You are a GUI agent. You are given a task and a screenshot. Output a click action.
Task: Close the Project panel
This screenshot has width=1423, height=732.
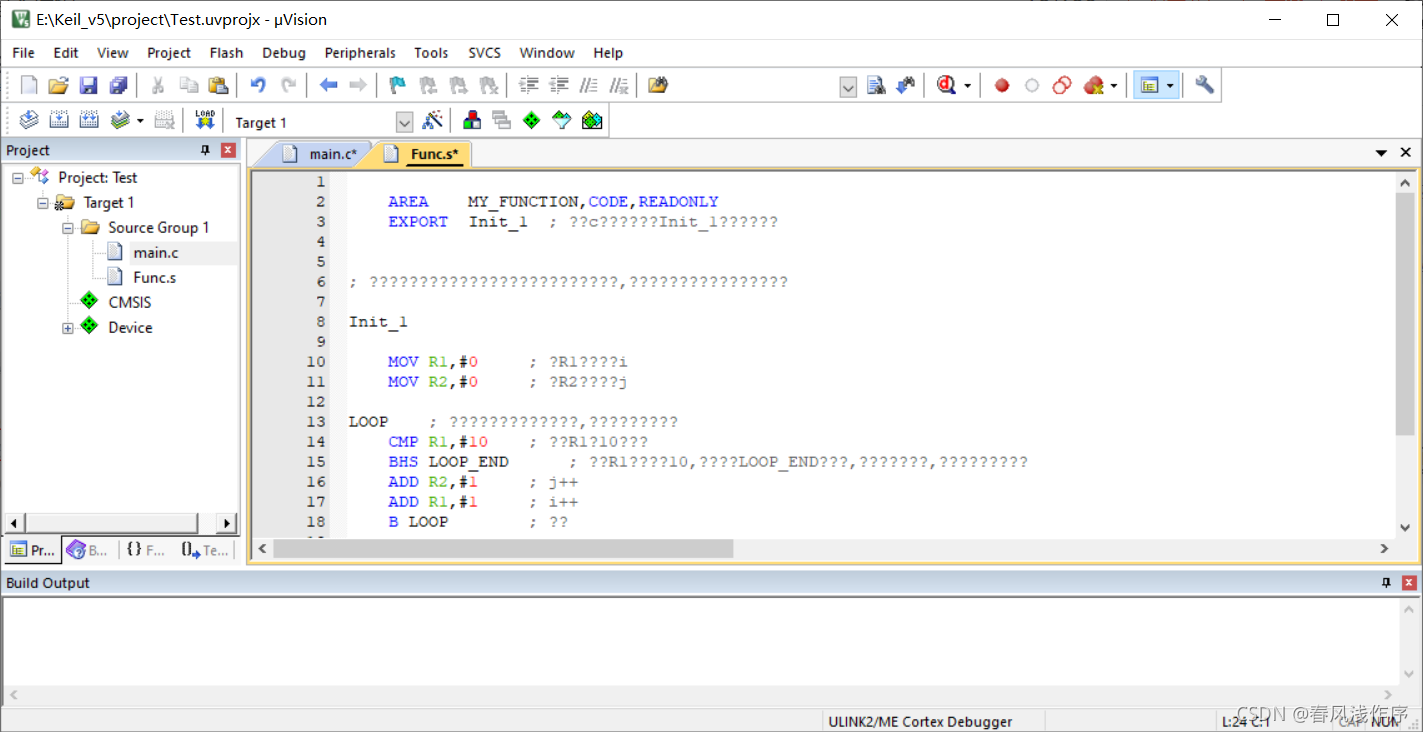(228, 150)
